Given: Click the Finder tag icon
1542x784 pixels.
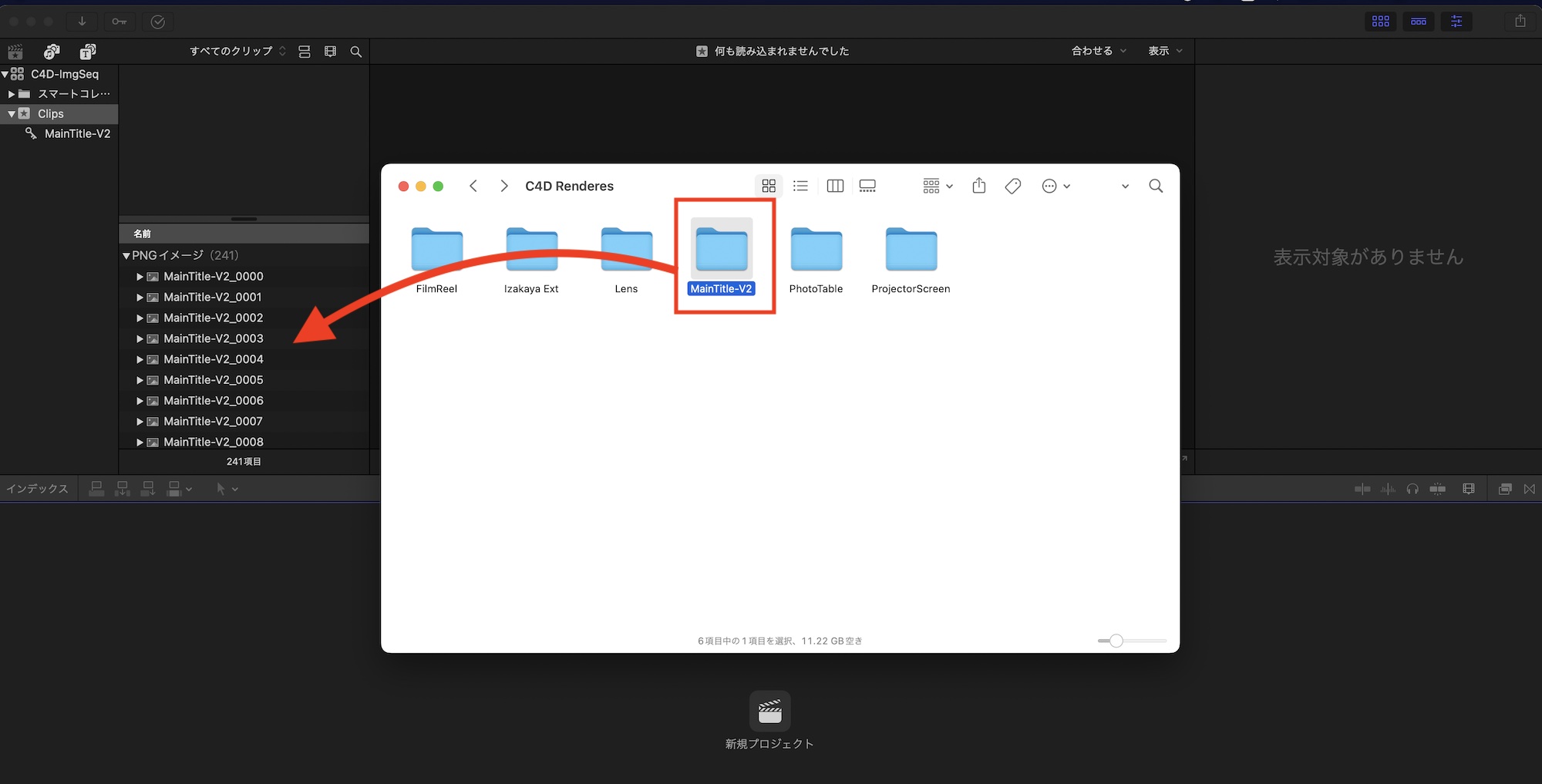Looking at the screenshot, I should pyautogui.click(x=1013, y=186).
